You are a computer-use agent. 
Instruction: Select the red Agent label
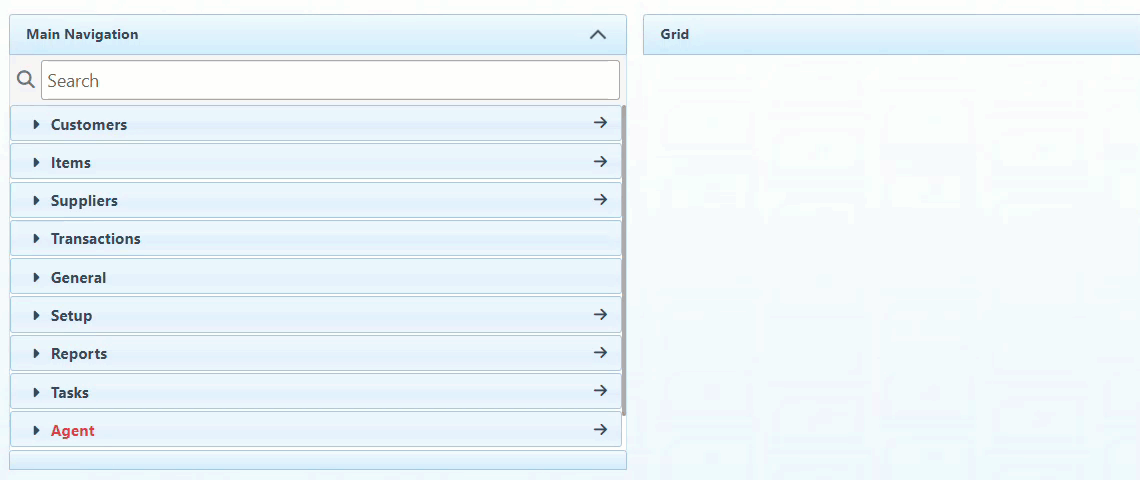pyautogui.click(x=73, y=430)
